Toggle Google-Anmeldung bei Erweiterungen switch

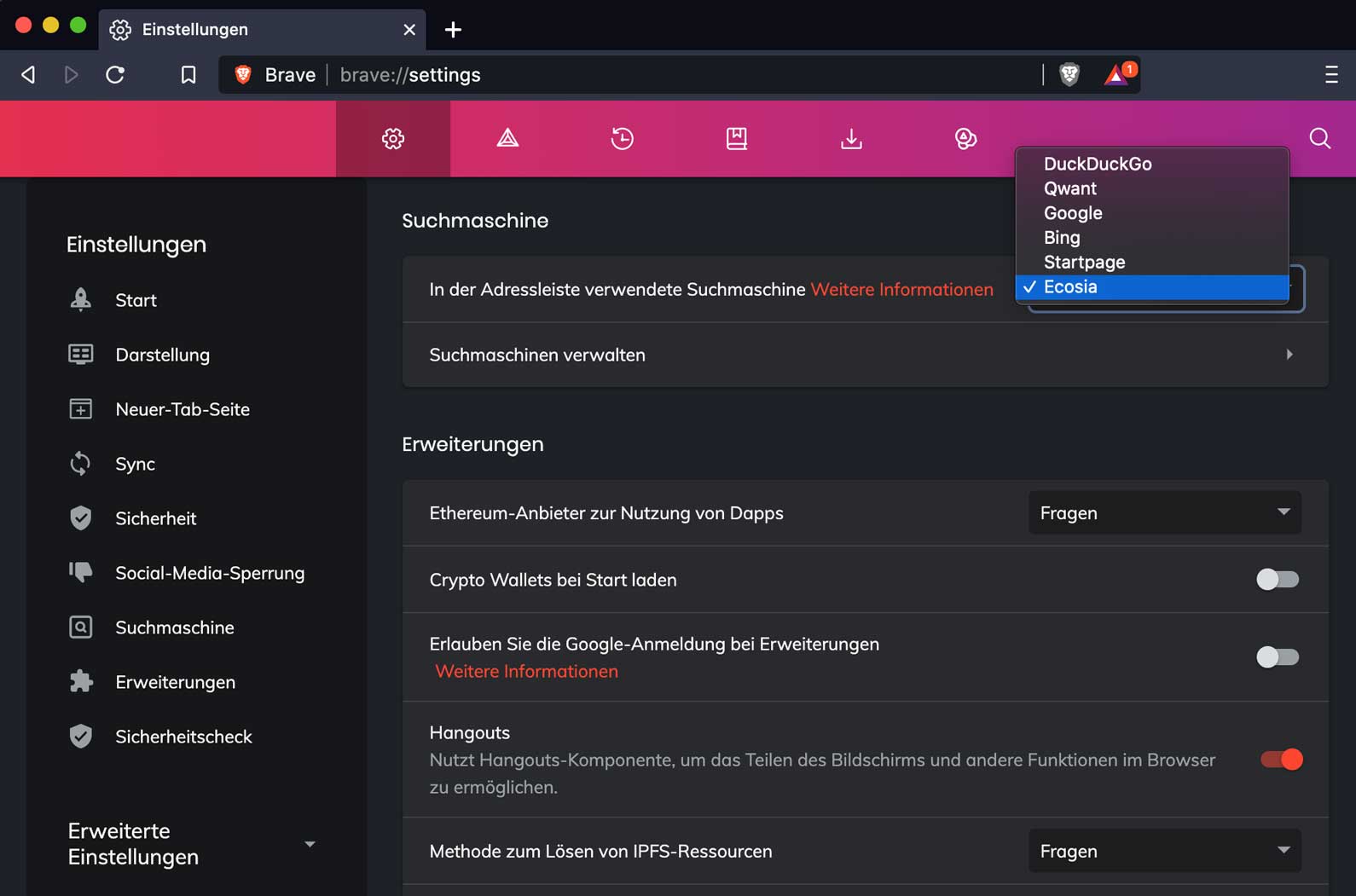pos(1278,657)
